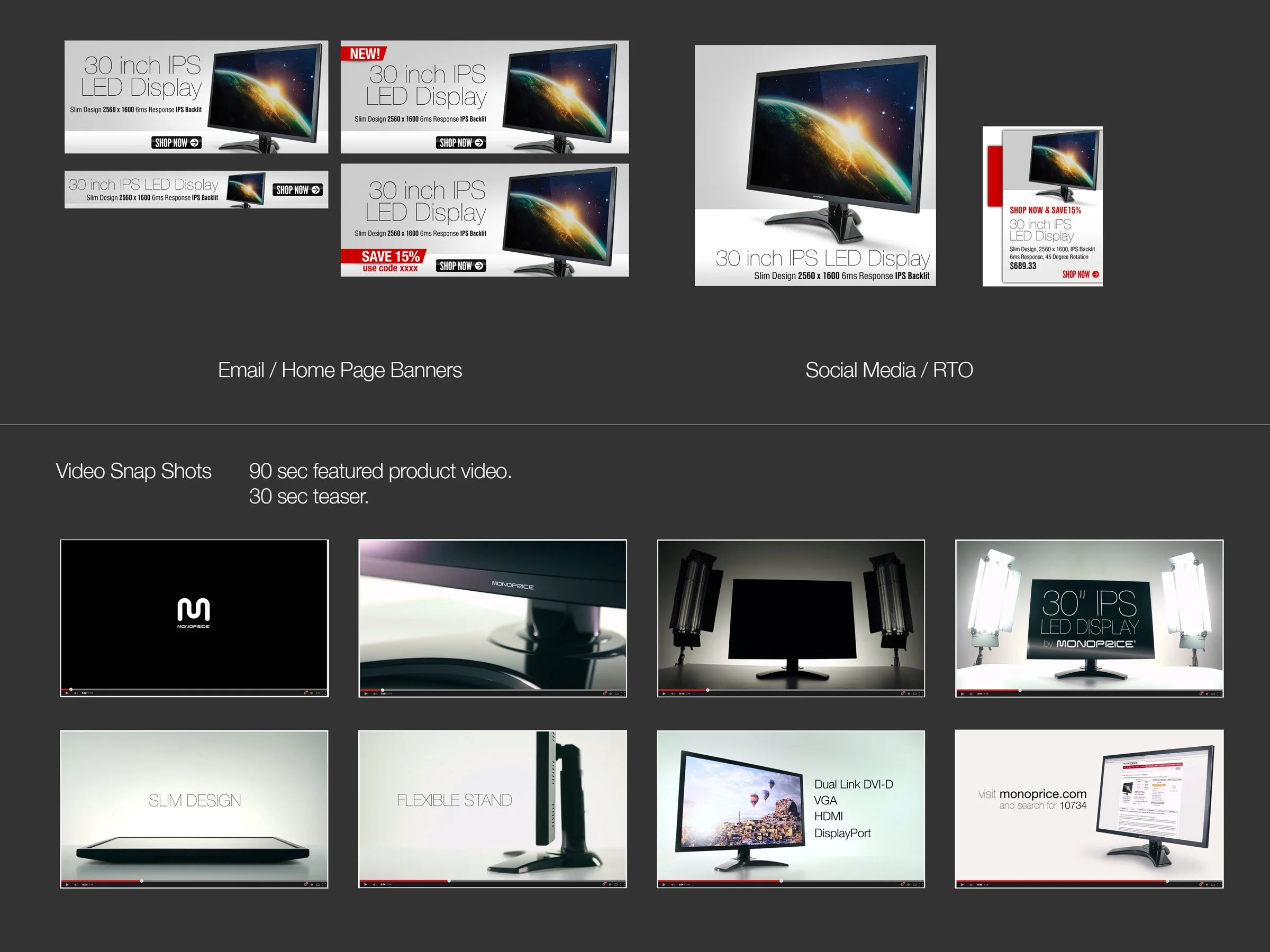Click progress scrubber on backlit monitor silhouette video

[707, 690]
